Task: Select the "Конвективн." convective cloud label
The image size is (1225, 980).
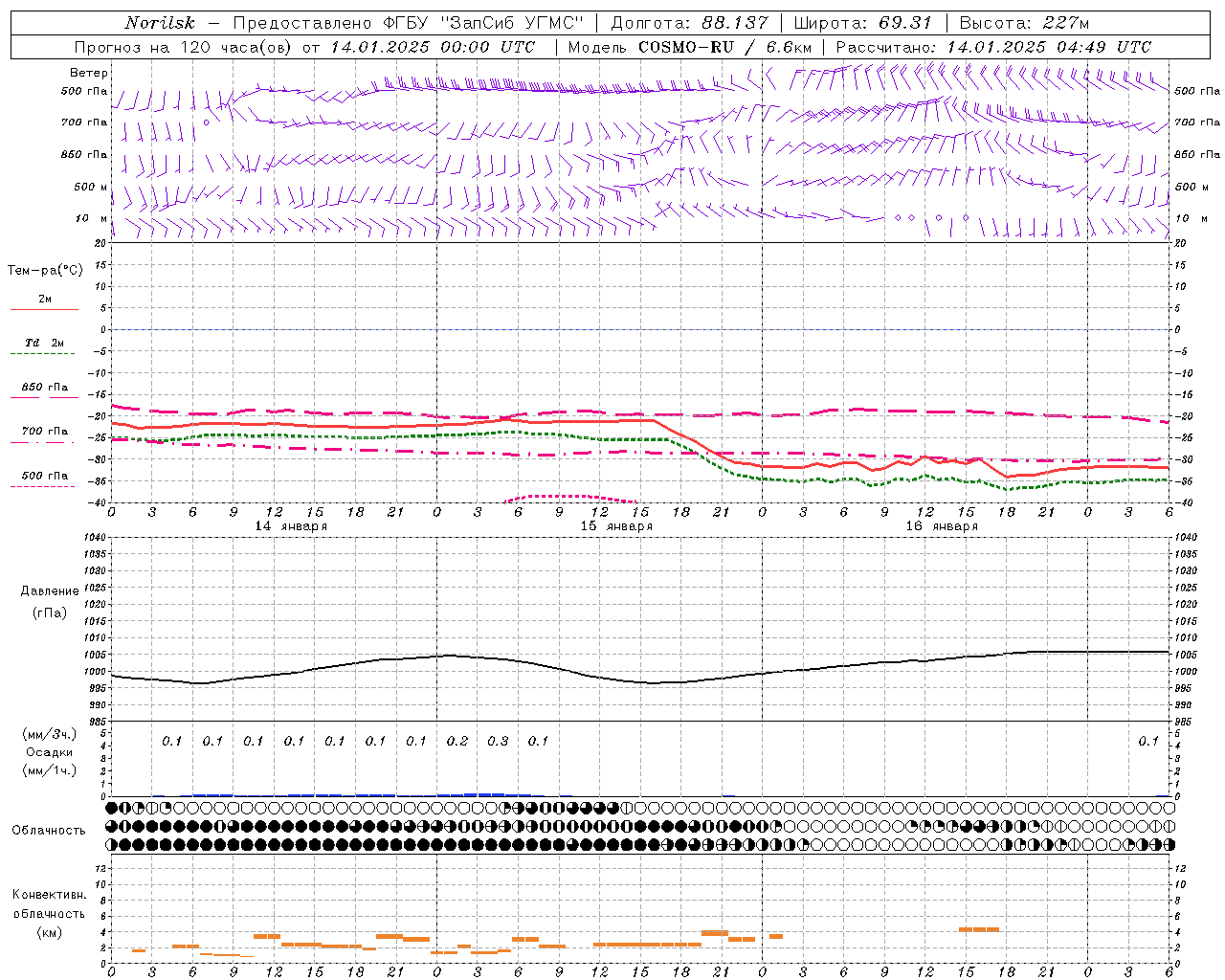Action: 50,895
